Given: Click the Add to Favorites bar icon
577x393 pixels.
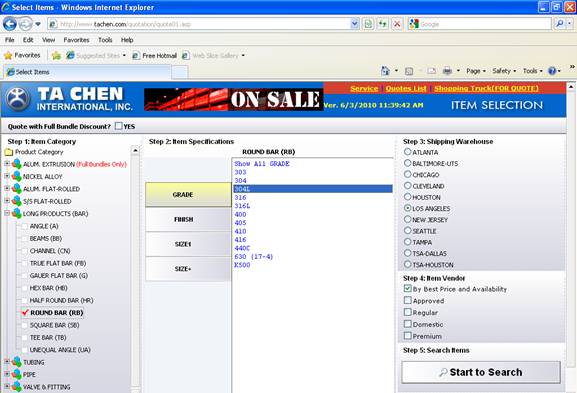Looking at the screenshot, I should click(x=56, y=56).
